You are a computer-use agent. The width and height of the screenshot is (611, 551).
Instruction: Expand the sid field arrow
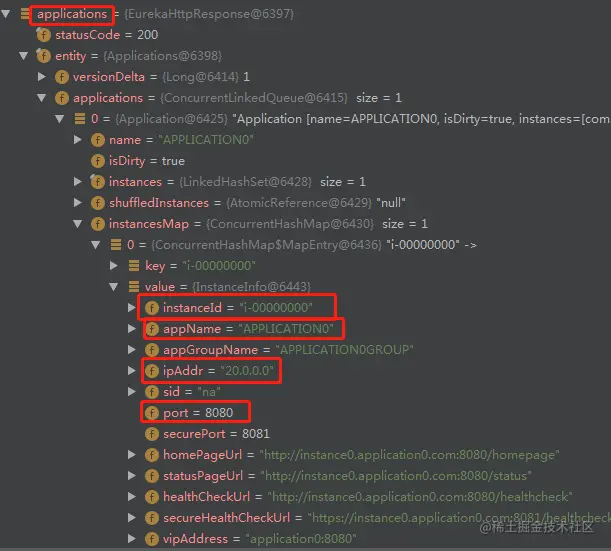(132, 392)
